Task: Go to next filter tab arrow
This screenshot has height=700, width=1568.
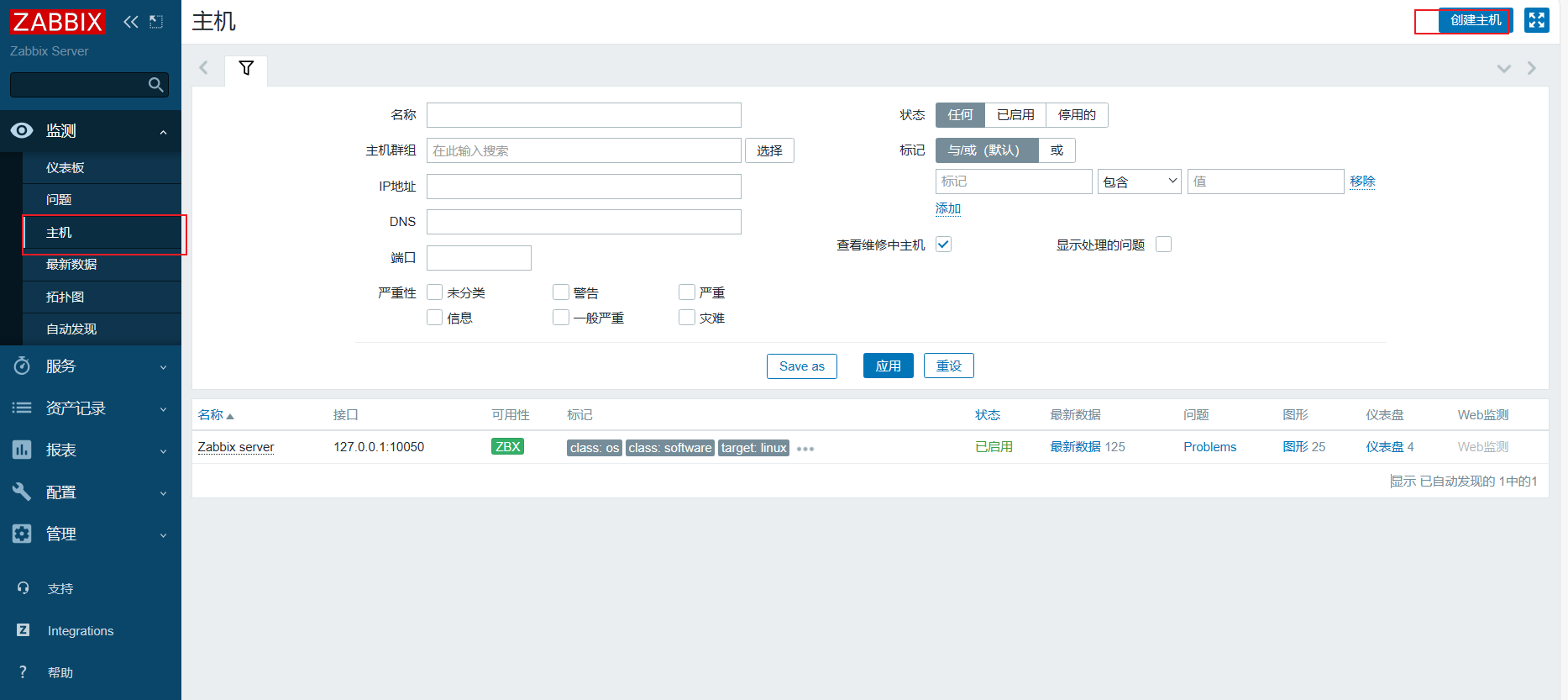Action: click(x=1532, y=68)
